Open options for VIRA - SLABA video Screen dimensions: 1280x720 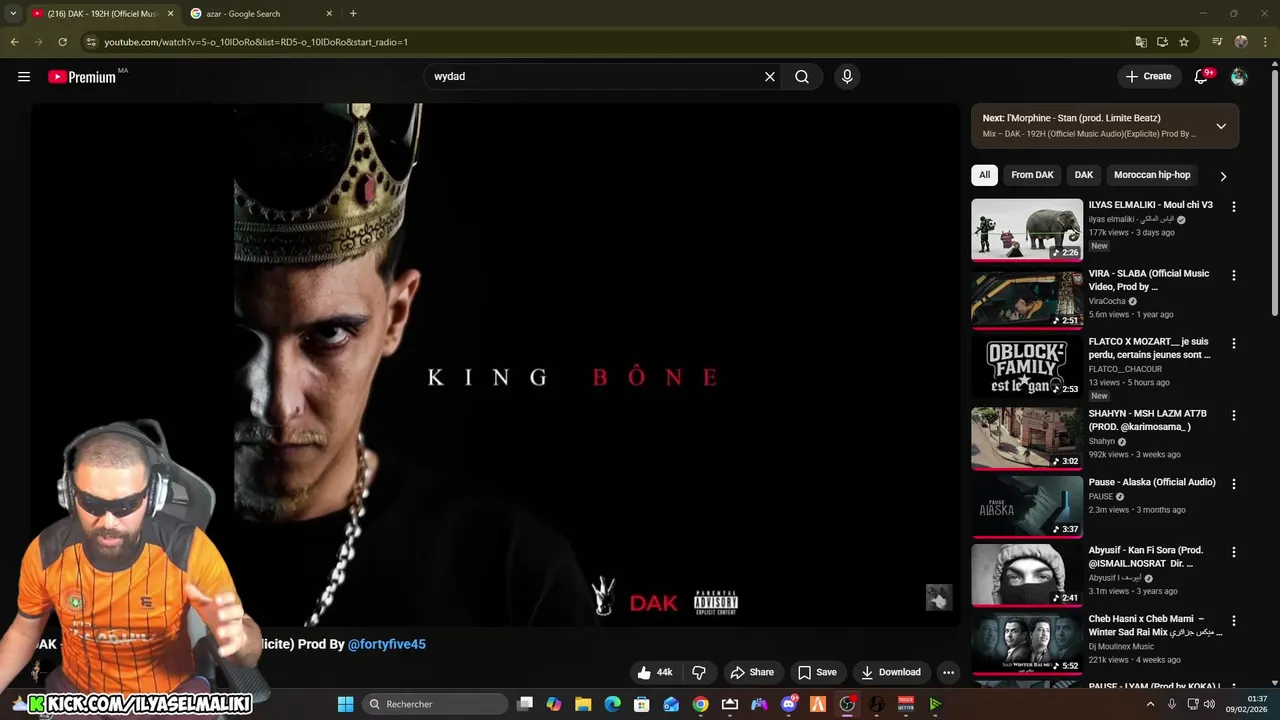pyautogui.click(x=1233, y=275)
